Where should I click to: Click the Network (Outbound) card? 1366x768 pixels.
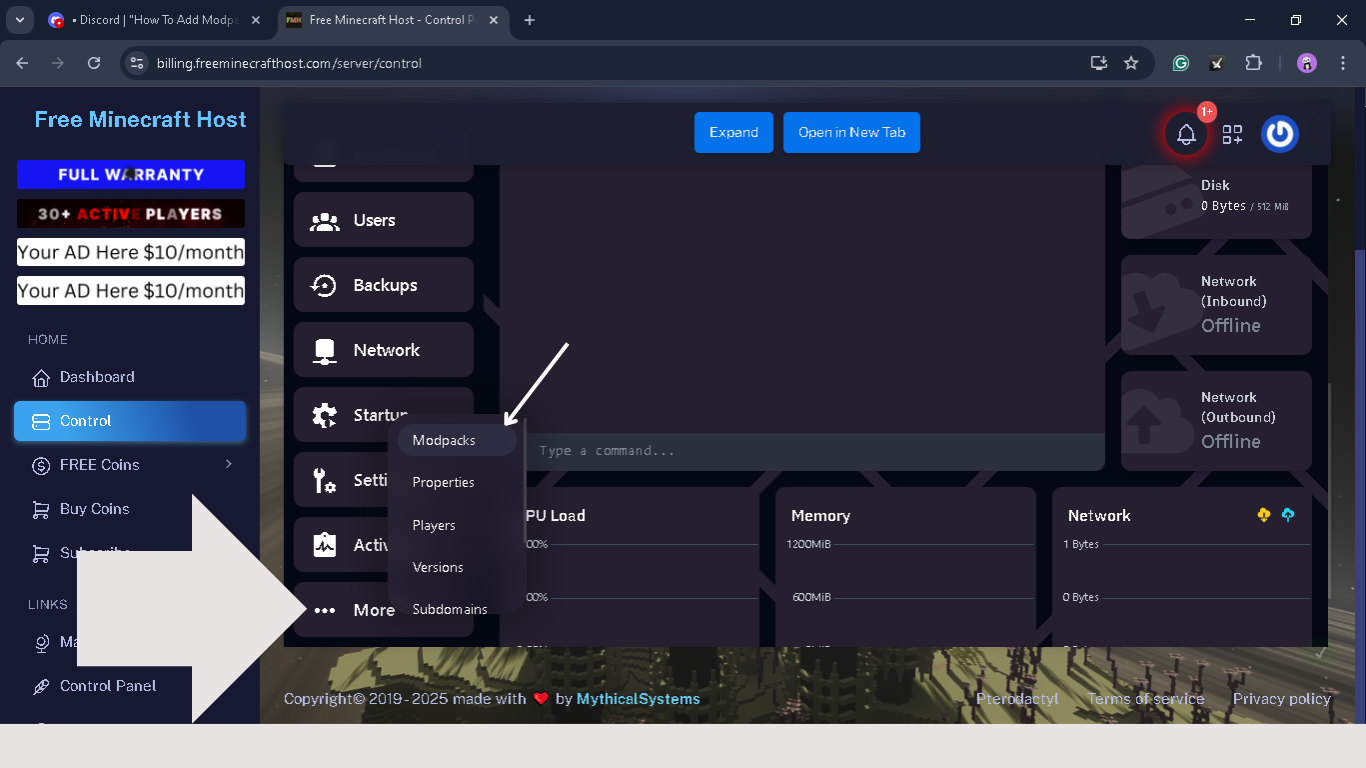[1216, 421]
